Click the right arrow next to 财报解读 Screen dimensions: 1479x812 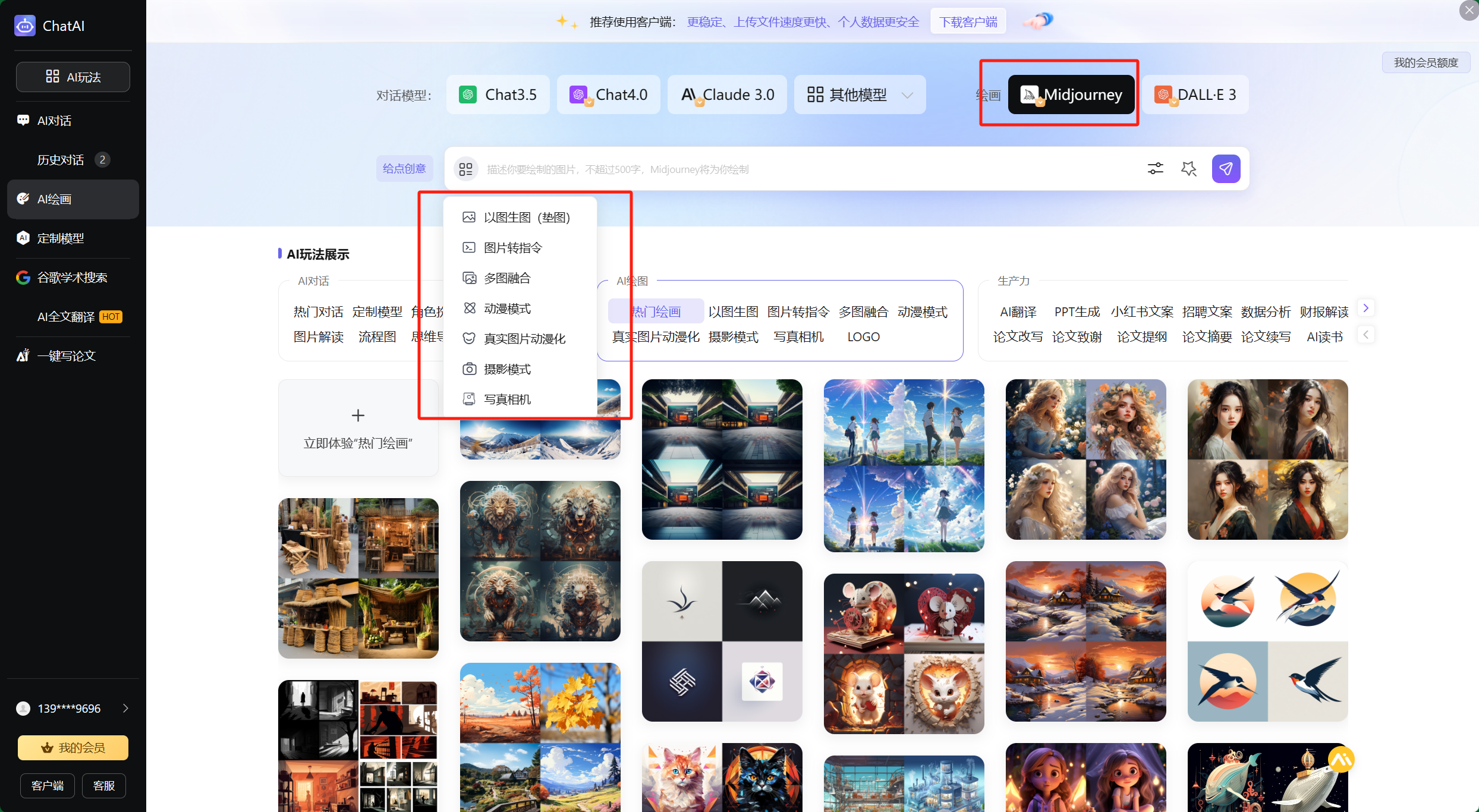(x=1365, y=308)
